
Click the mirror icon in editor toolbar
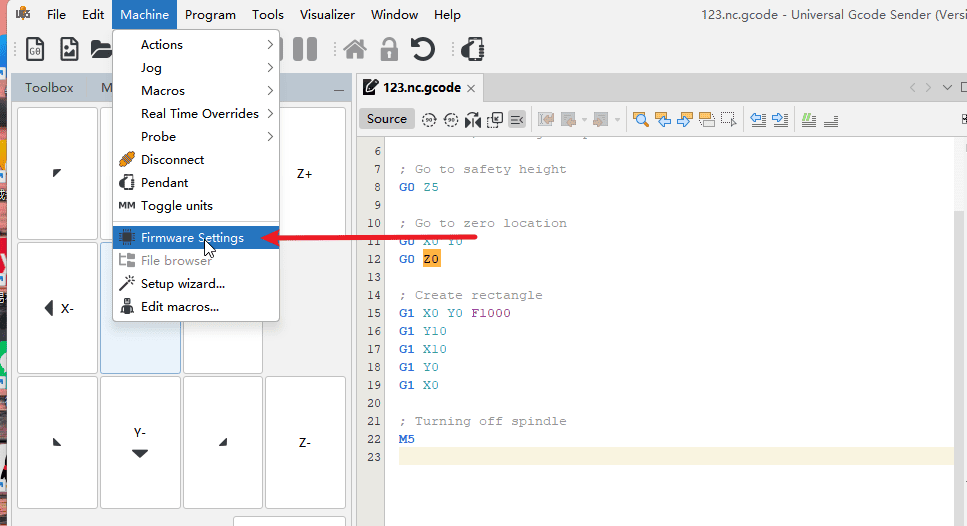tap(474, 119)
